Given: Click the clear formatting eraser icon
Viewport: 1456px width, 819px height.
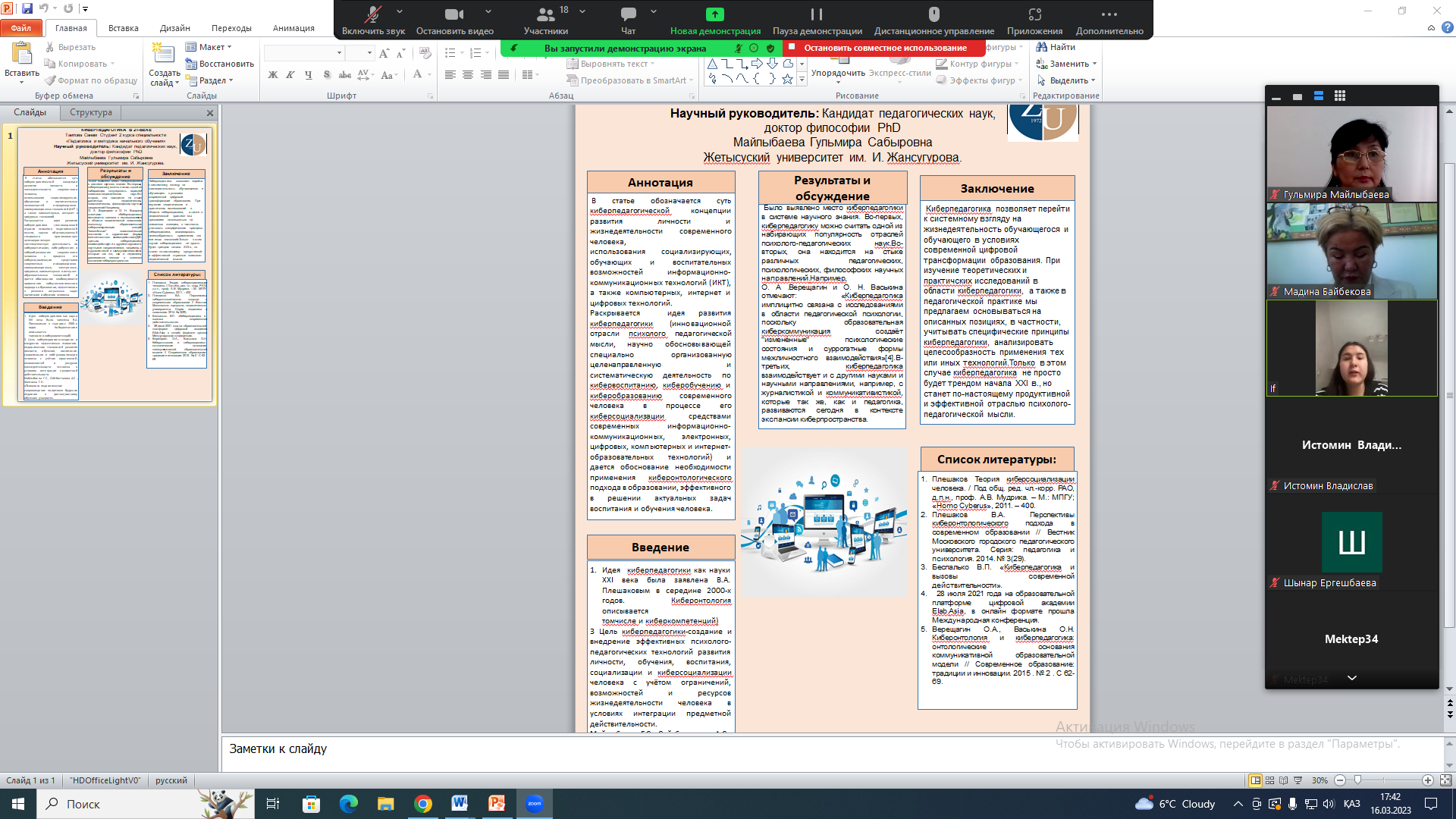Looking at the screenshot, I should 425,53.
